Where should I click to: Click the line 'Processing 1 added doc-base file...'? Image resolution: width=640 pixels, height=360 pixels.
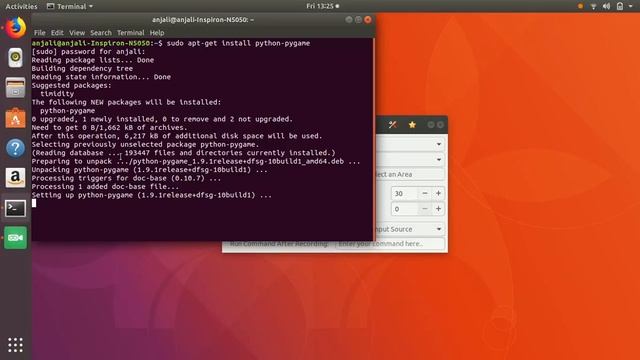tap(105, 187)
